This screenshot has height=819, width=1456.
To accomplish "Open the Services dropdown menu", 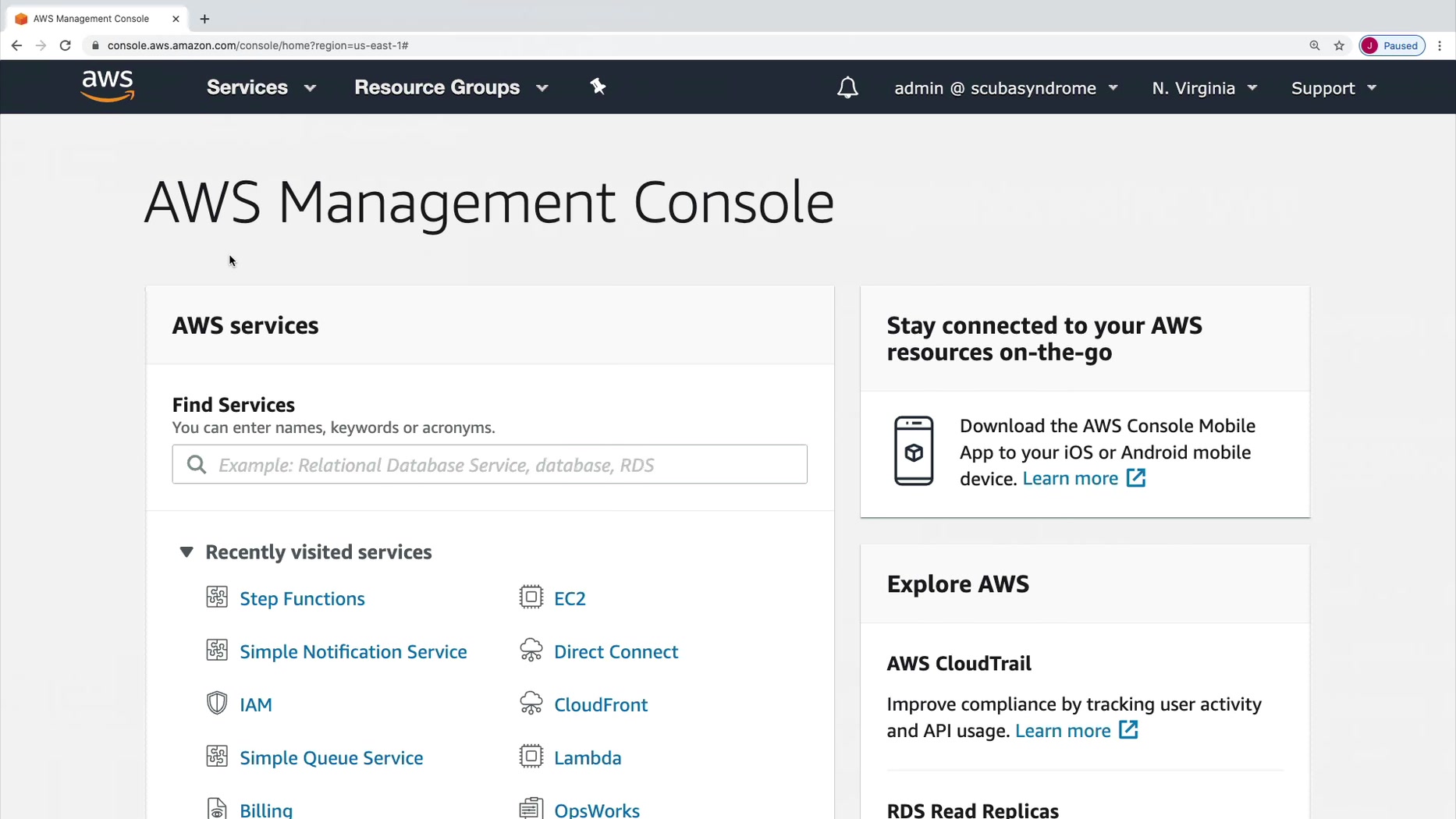I will click(261, 87).
